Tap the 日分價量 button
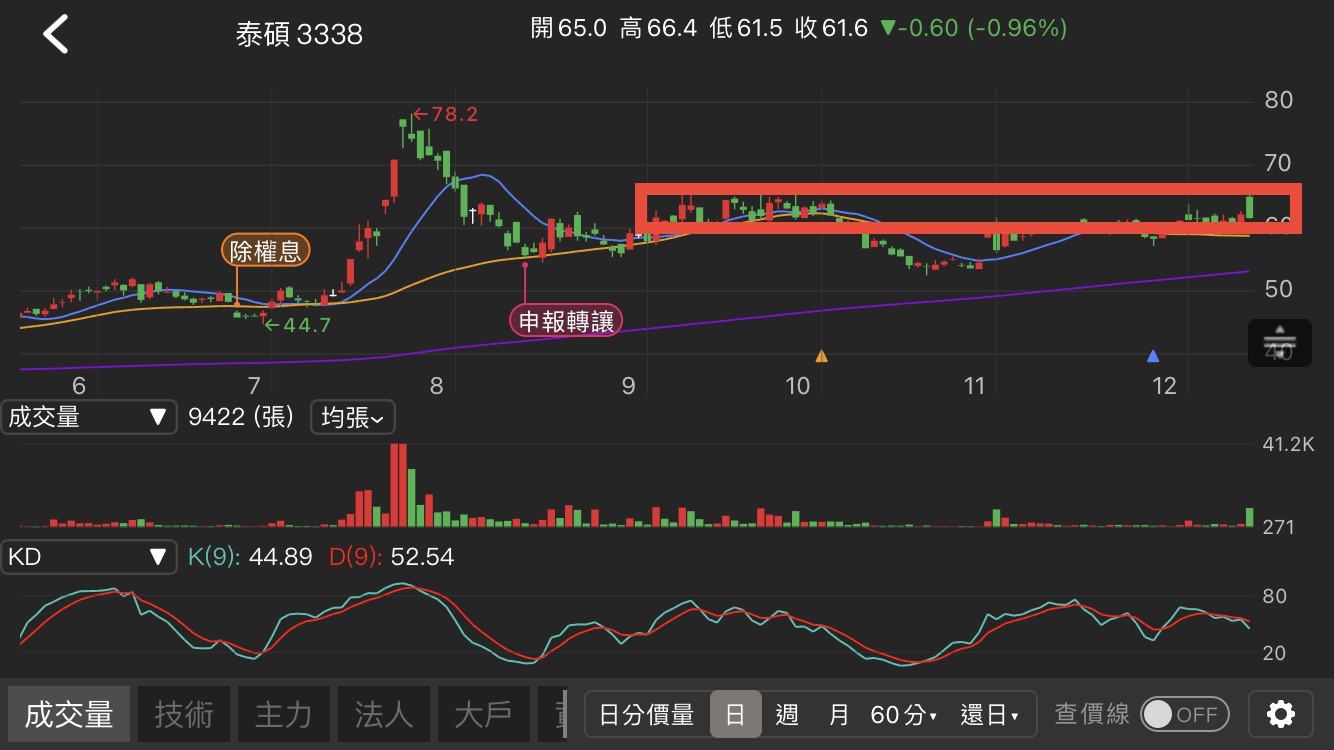Screen dimensions: 1334x750 [x=647, y=715]
